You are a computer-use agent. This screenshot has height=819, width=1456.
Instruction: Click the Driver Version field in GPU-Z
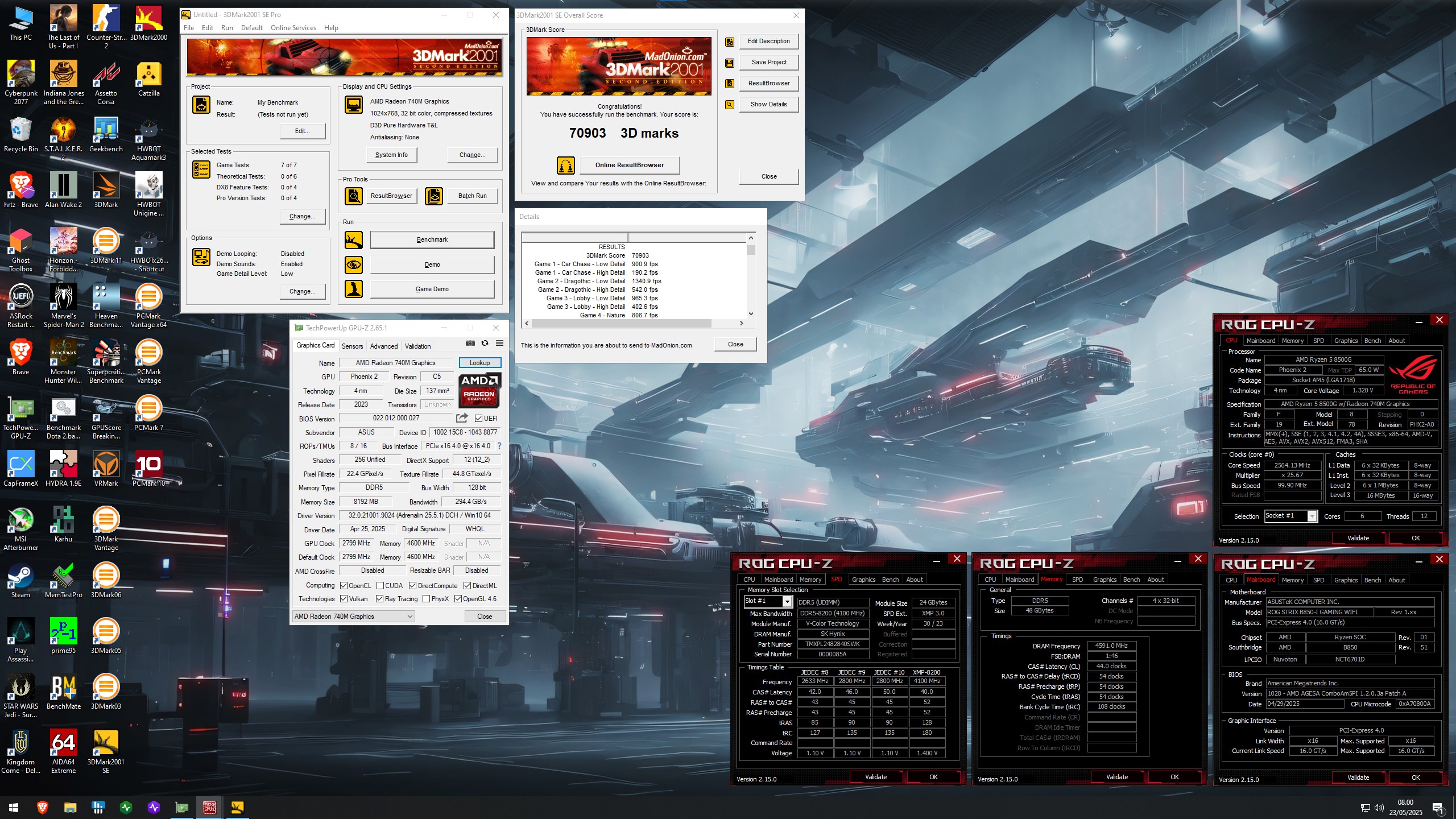tap(420, 515)
